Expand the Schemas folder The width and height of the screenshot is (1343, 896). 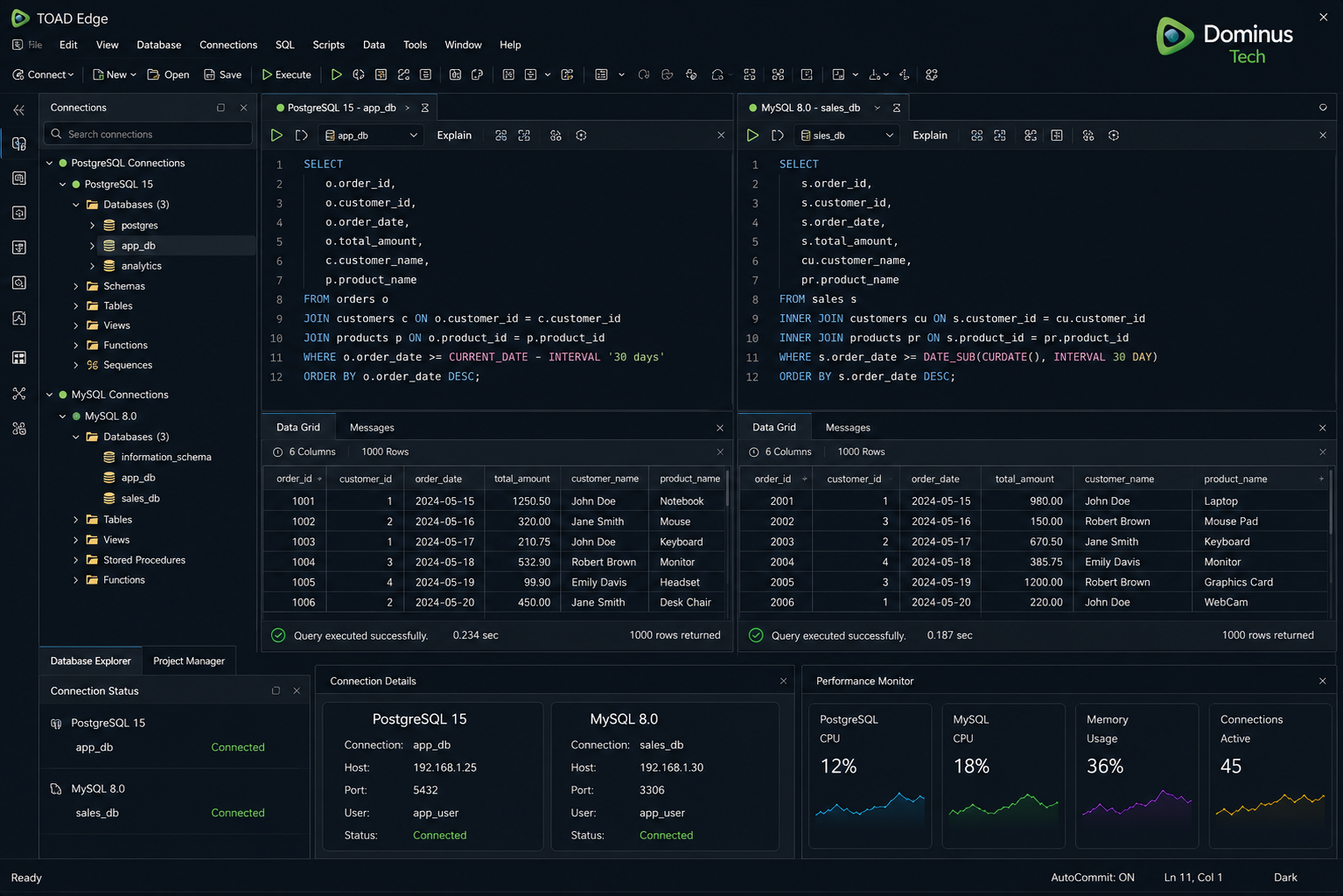pos(76,286)
